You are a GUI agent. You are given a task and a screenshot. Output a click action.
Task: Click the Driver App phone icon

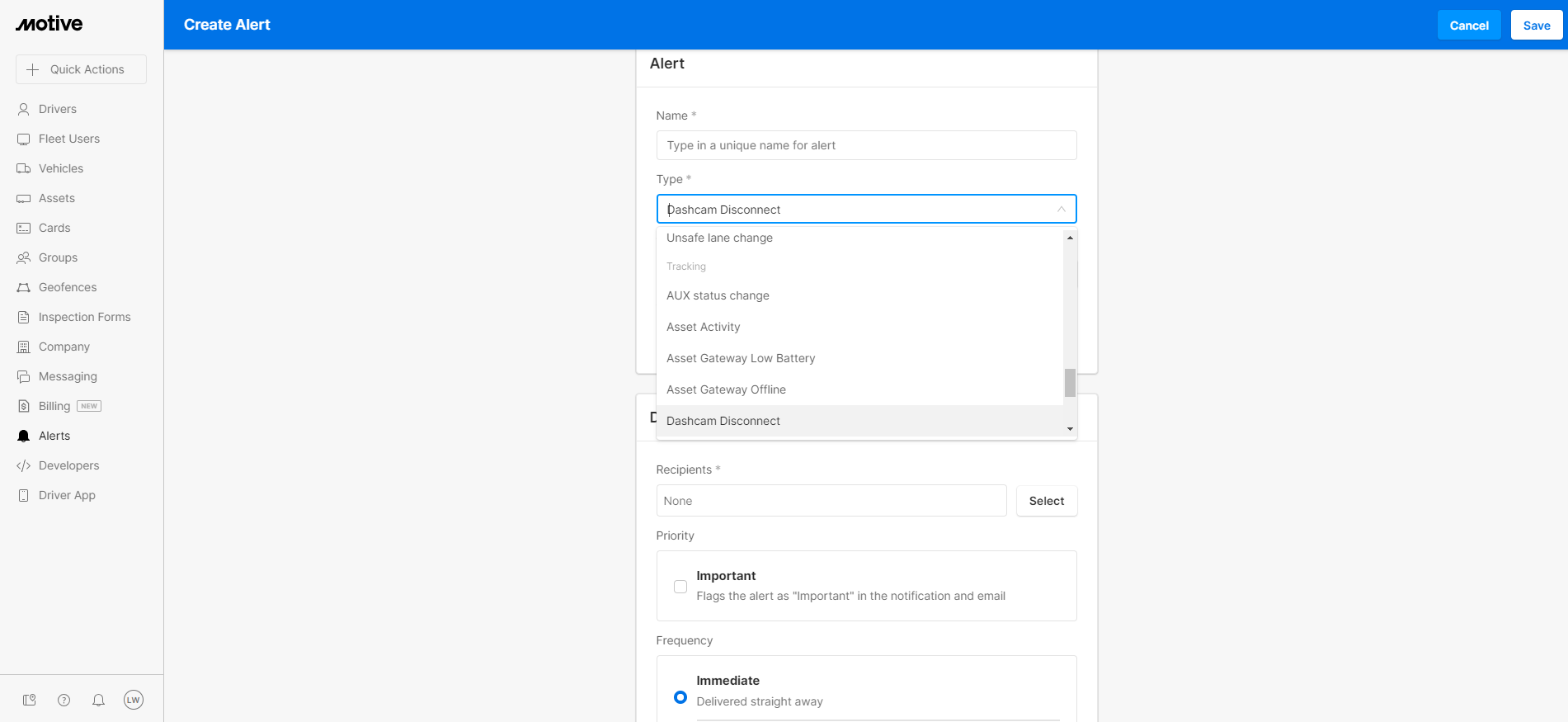(24, 495)
